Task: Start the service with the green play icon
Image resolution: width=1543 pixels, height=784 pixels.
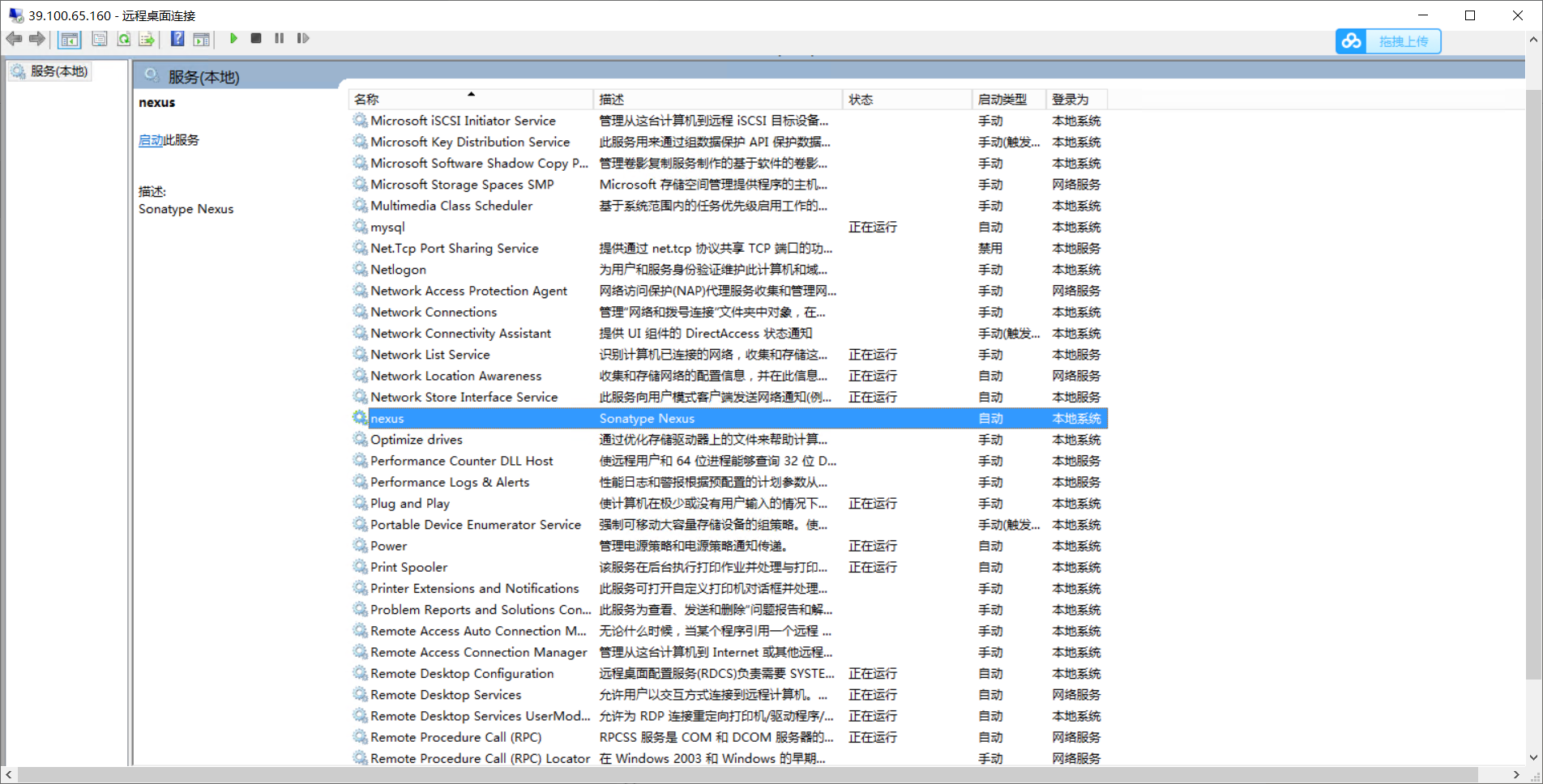Action: 233,38
